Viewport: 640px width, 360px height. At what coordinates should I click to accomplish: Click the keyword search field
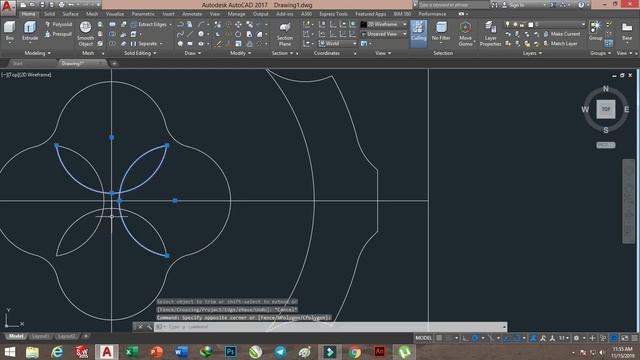tap(453, 5)
